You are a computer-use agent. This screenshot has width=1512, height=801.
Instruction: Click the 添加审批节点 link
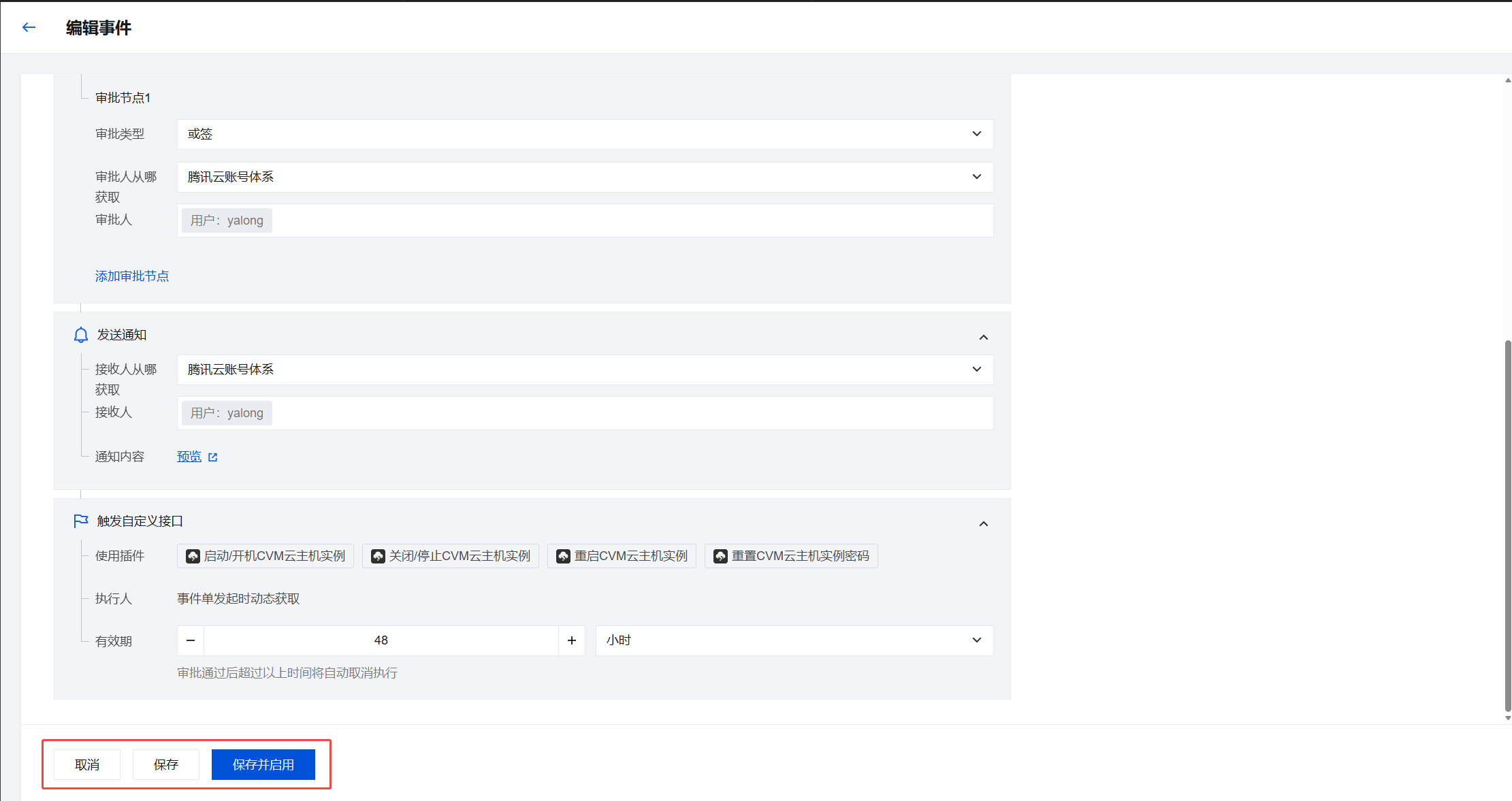(x=132, y=276)
